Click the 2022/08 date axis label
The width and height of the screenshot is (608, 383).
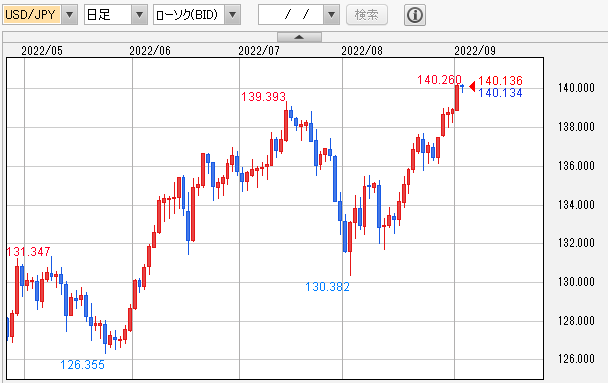[362, 51]
